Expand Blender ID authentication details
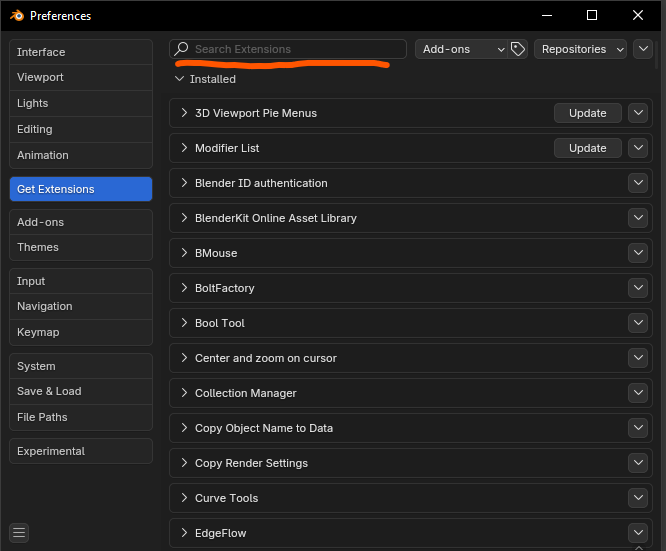This screenshot has width=666, height=551. pos(184,183)
